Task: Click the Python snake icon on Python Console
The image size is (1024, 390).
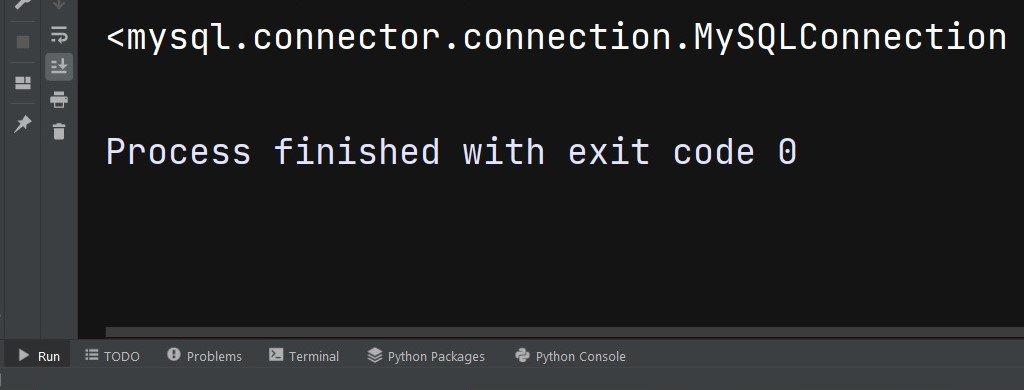Action: (x=522, y=355)
